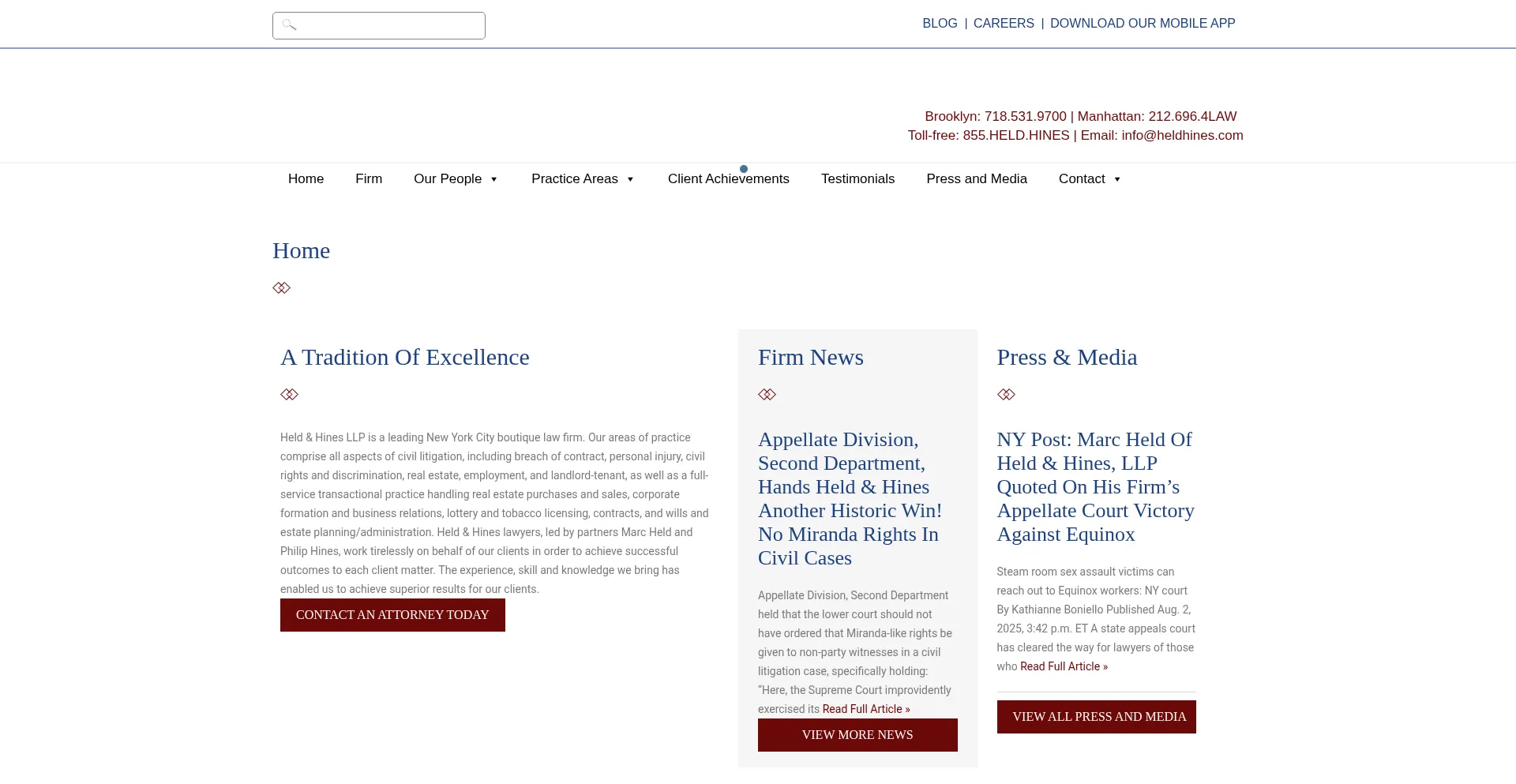Open the Firm menu item
Viewport: 1516px width, 784px height.
[369, 179]
